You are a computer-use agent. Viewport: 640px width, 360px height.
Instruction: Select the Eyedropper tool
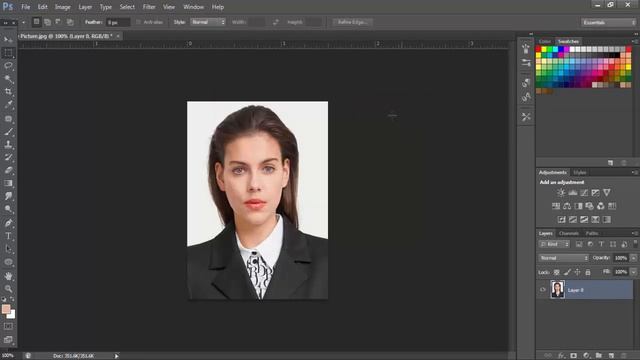(x=8, y=104)
